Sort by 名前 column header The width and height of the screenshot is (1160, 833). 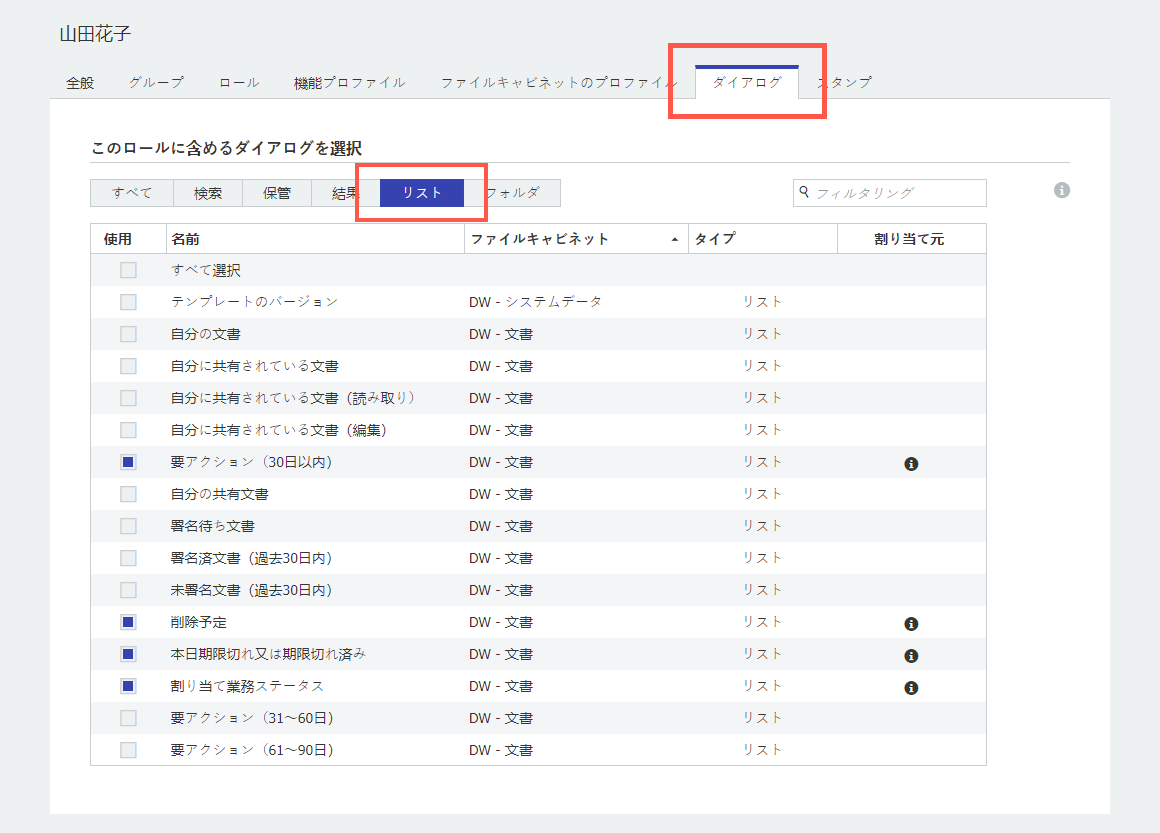coord(316,239)
